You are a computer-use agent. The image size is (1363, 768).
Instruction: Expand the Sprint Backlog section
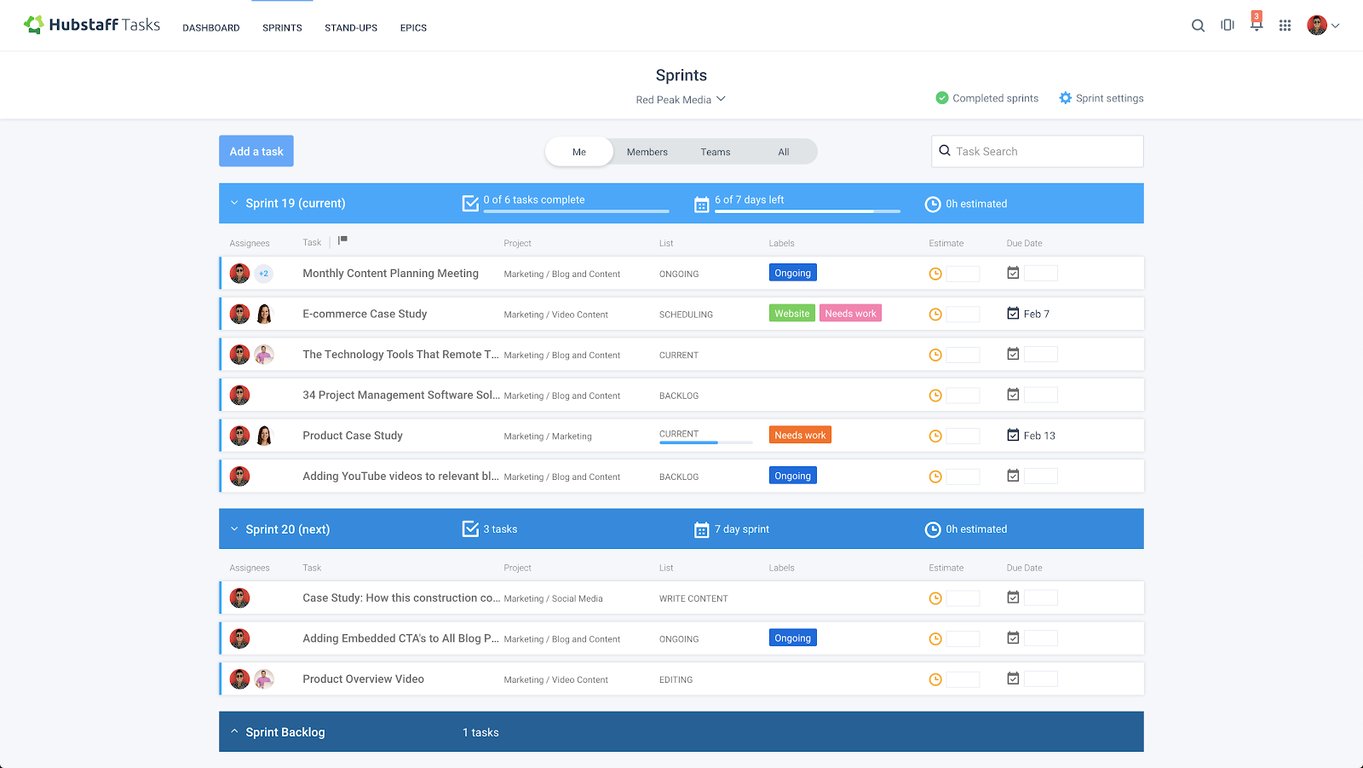pos(234,732)
